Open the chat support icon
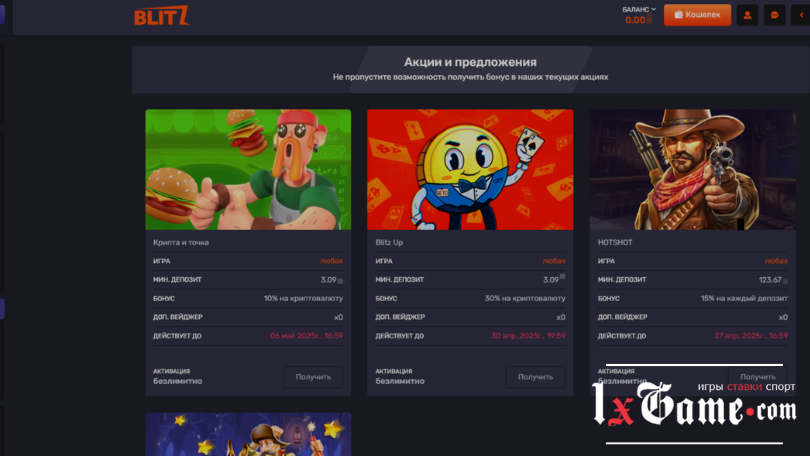This screenshot has width=810, height=456. pyautogui.click(x=774, y=15)
